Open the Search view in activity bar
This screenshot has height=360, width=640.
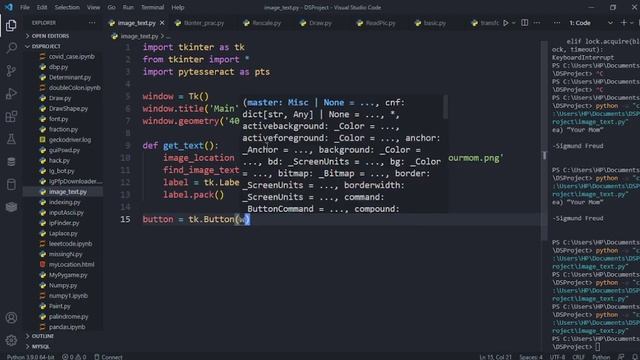[x=11, y=48]
